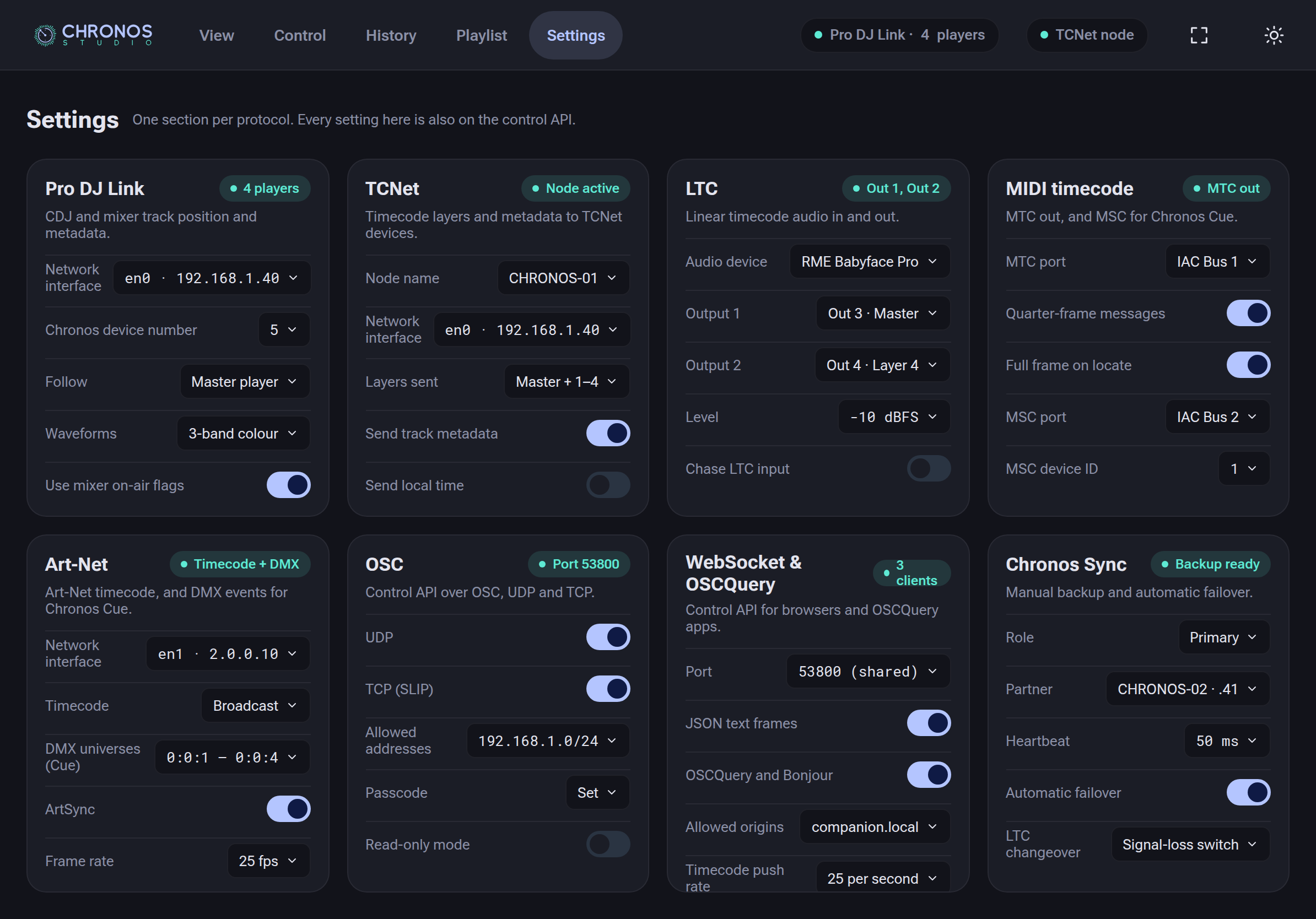The width and height of the screenshot is (1316, 919).
Task: Enter fullscreen with the expand icon
Action: [x=1199, y=35]
